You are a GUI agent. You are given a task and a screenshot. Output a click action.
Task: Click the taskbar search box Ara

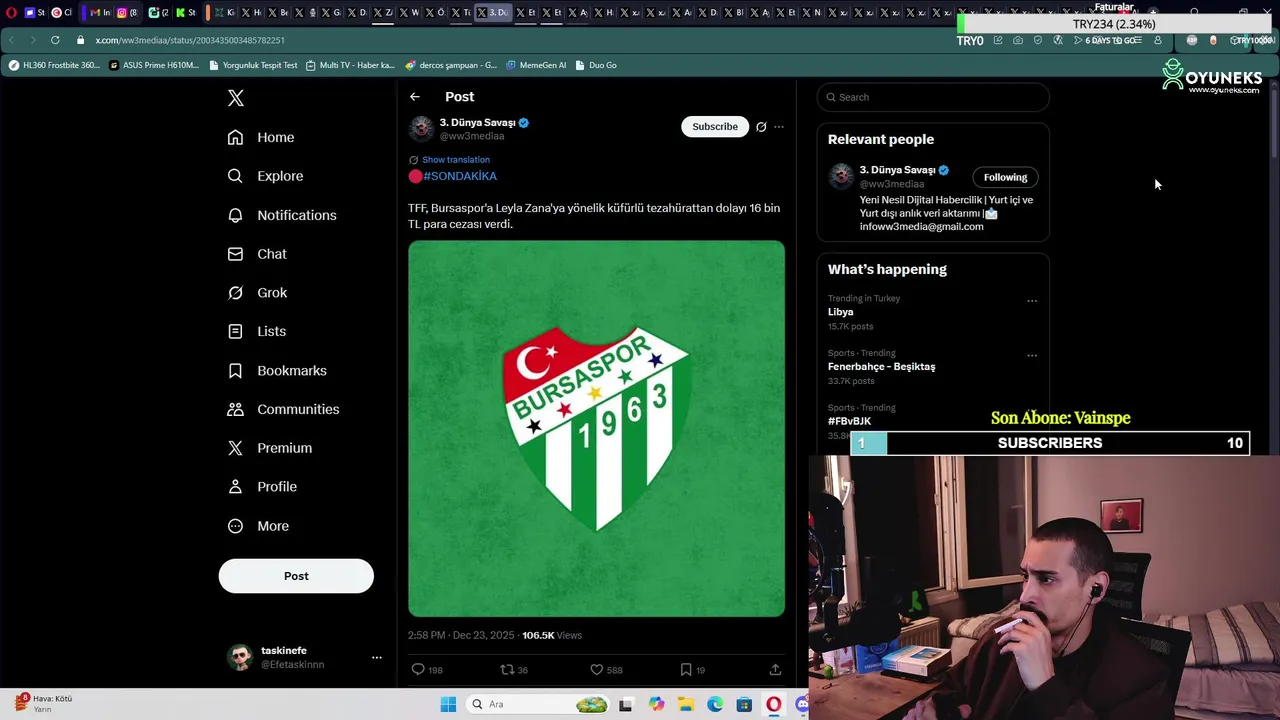538,705
